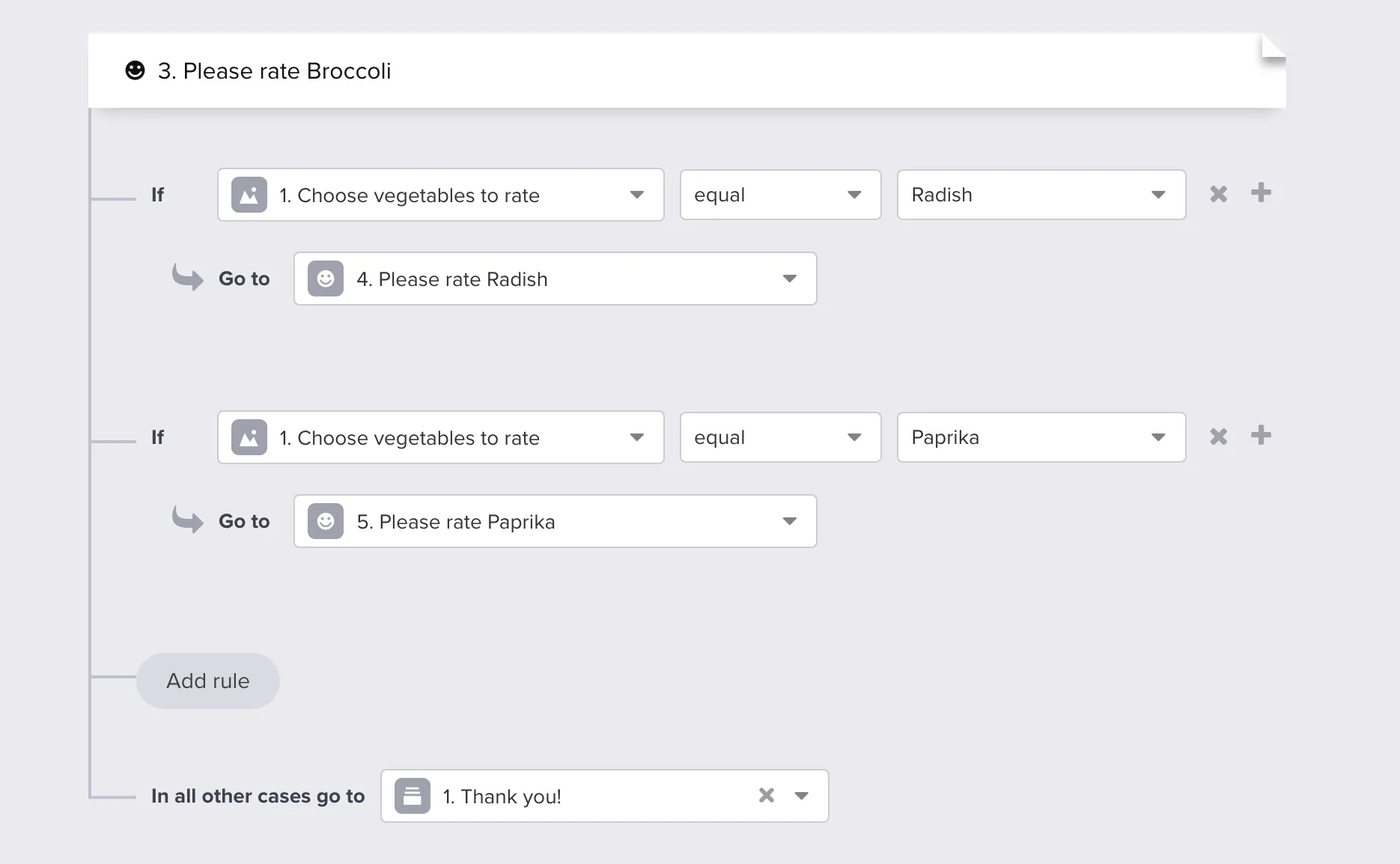Click the folded page corner icon
The width and height of the screenshot is (1400, 864).
point(1273,46)
